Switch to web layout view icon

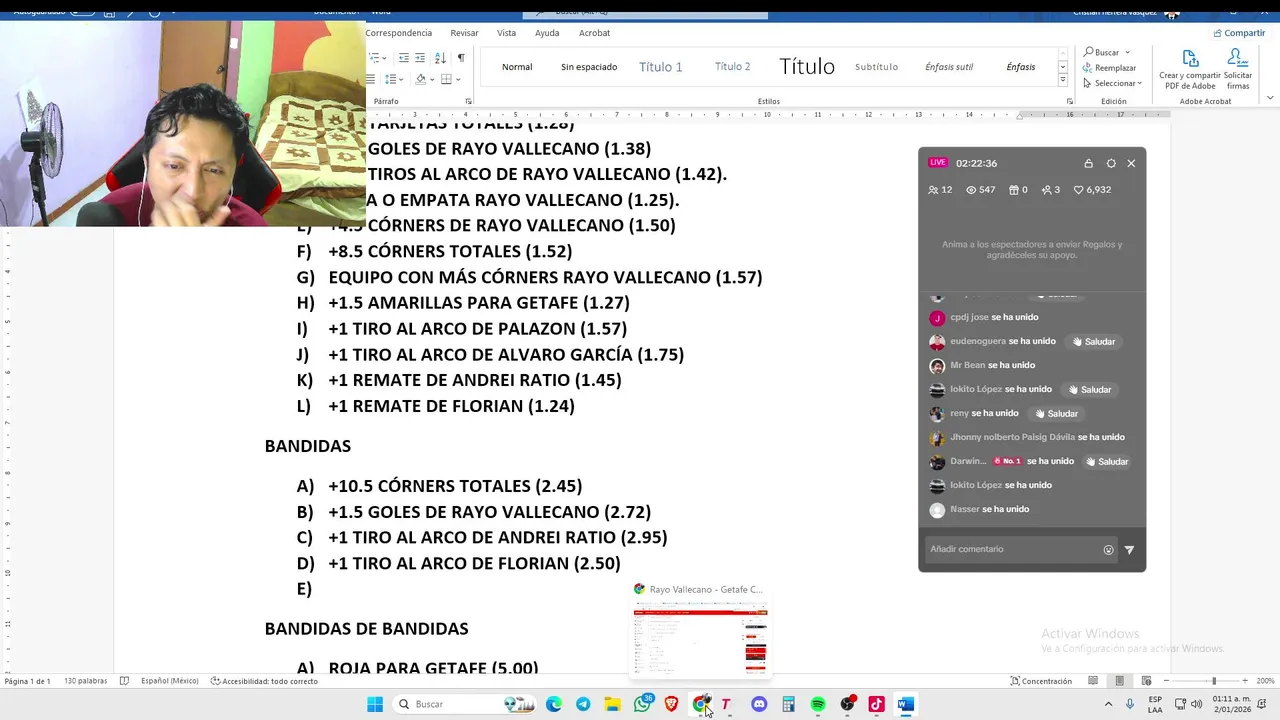1145,681
